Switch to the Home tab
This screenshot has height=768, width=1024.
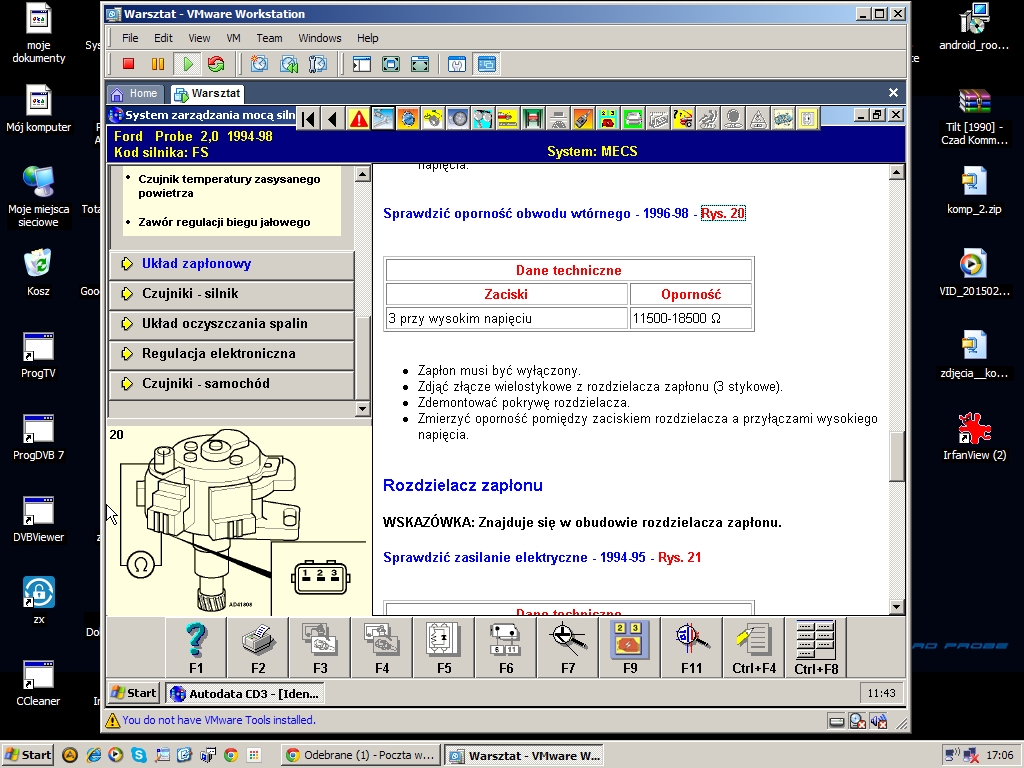[x=134, y=93]
